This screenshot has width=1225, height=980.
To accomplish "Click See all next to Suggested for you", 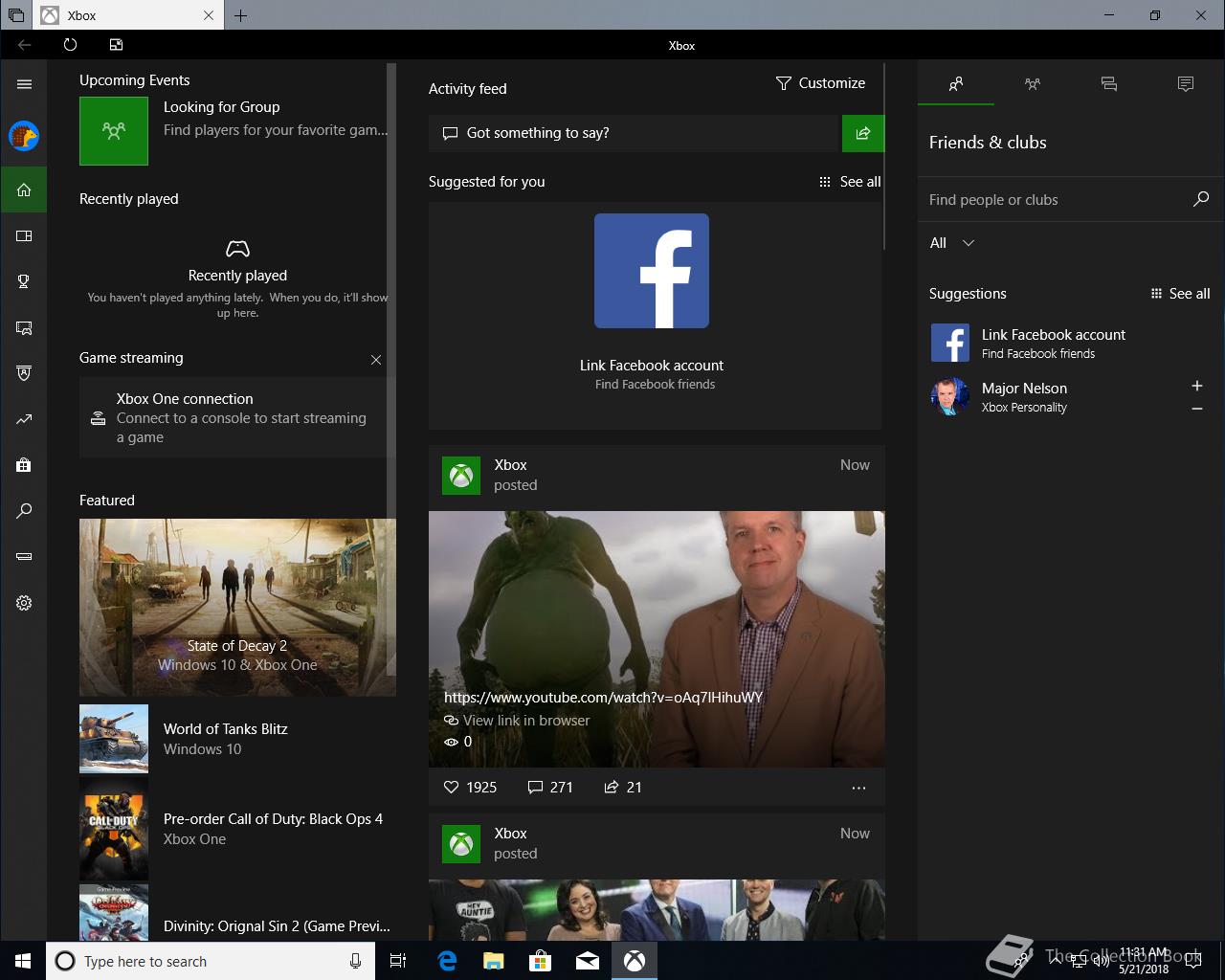I will (850, 182).
